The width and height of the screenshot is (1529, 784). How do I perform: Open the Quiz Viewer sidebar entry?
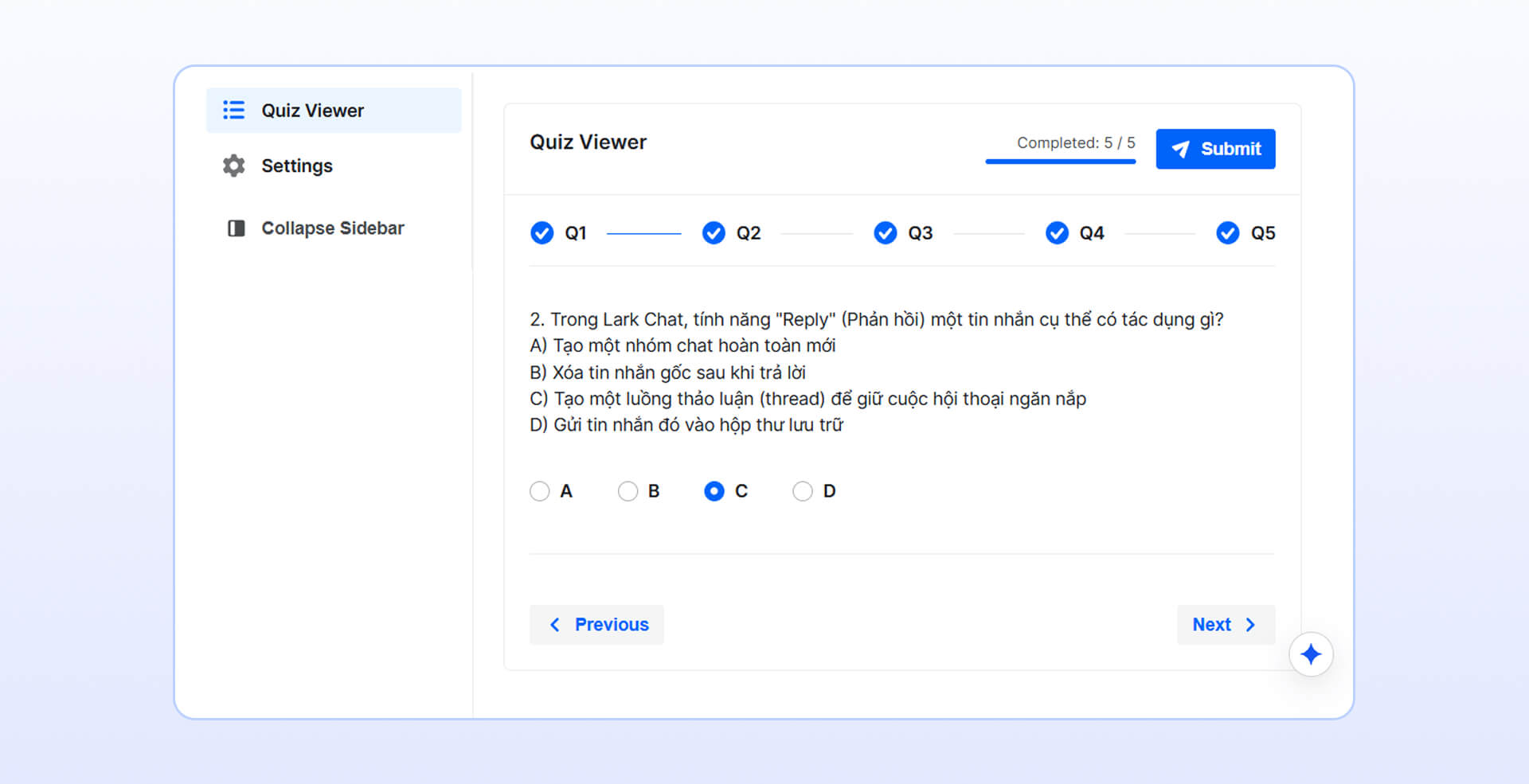[311, 110]
